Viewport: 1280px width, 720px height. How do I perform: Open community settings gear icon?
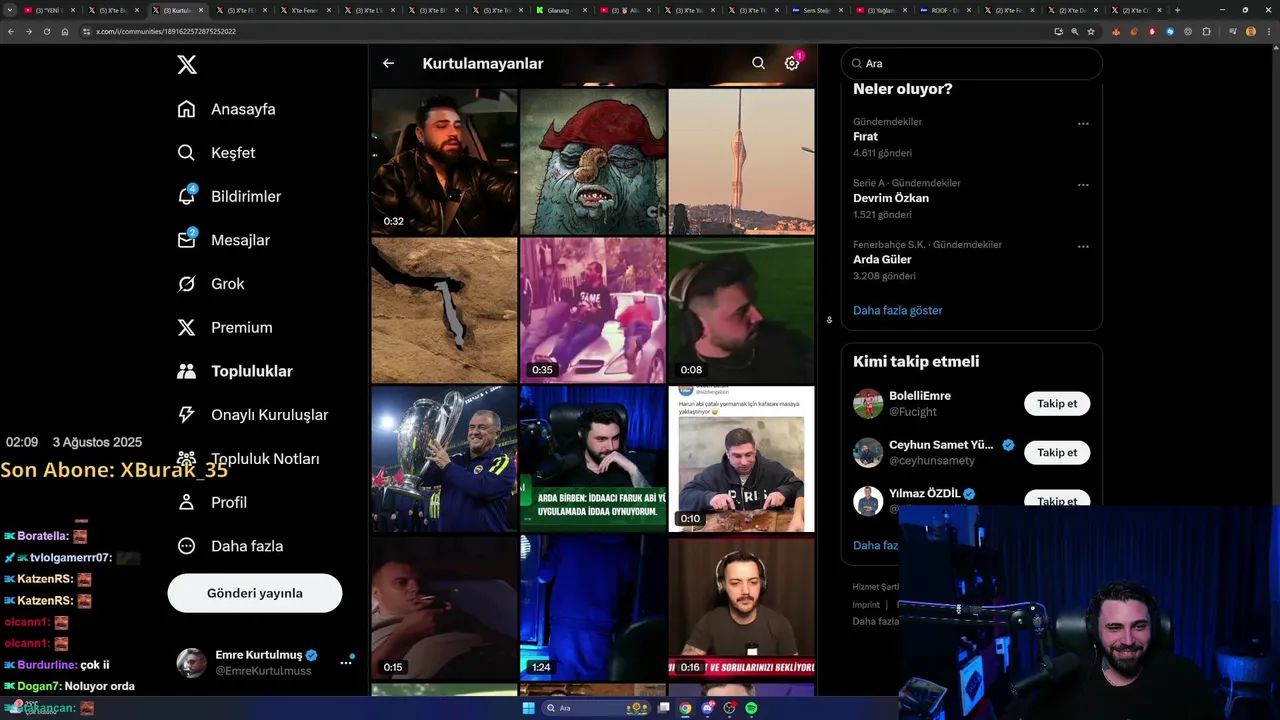click(x=792, y=63)
